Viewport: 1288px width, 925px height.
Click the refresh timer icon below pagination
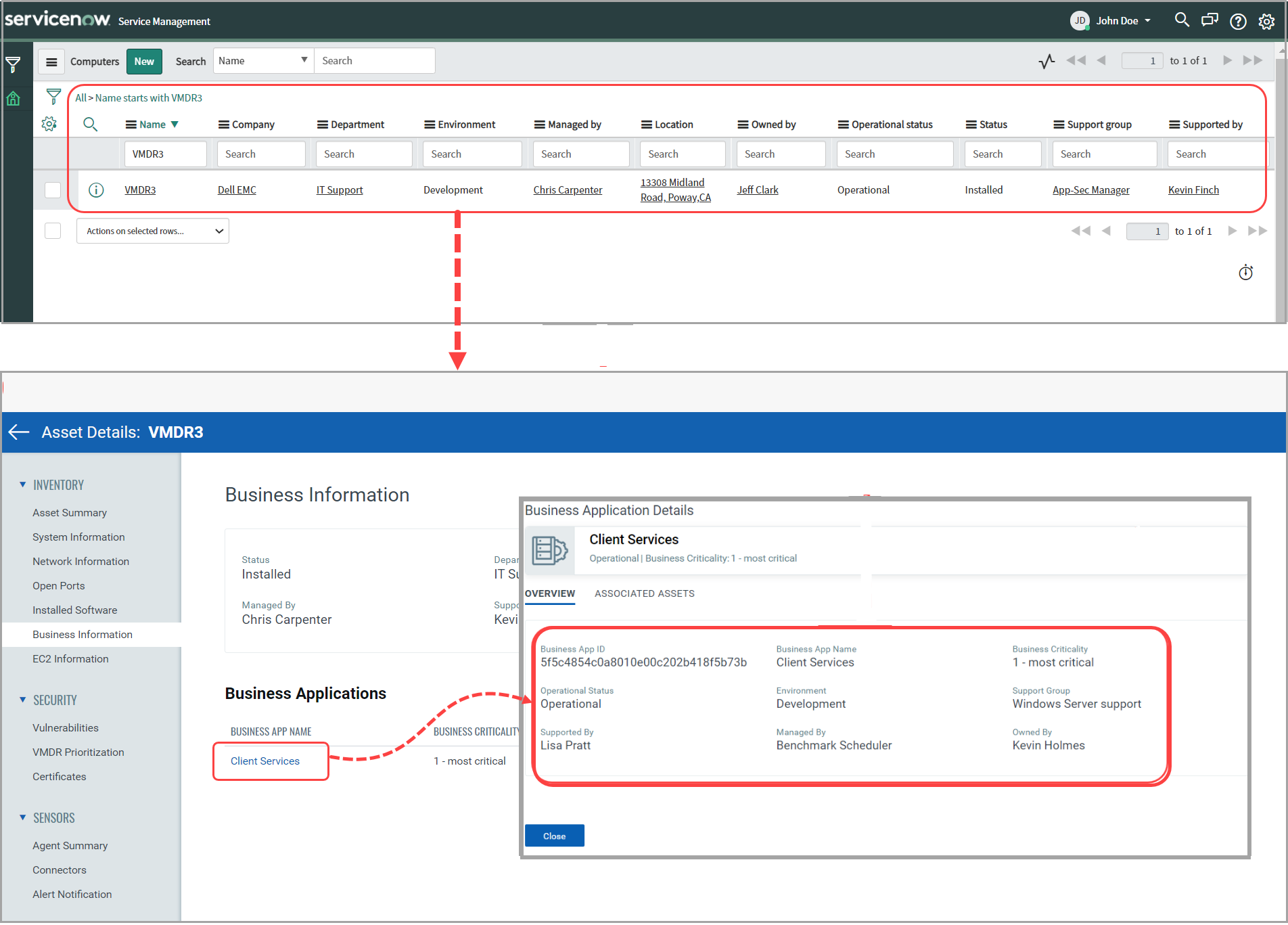1245,273
